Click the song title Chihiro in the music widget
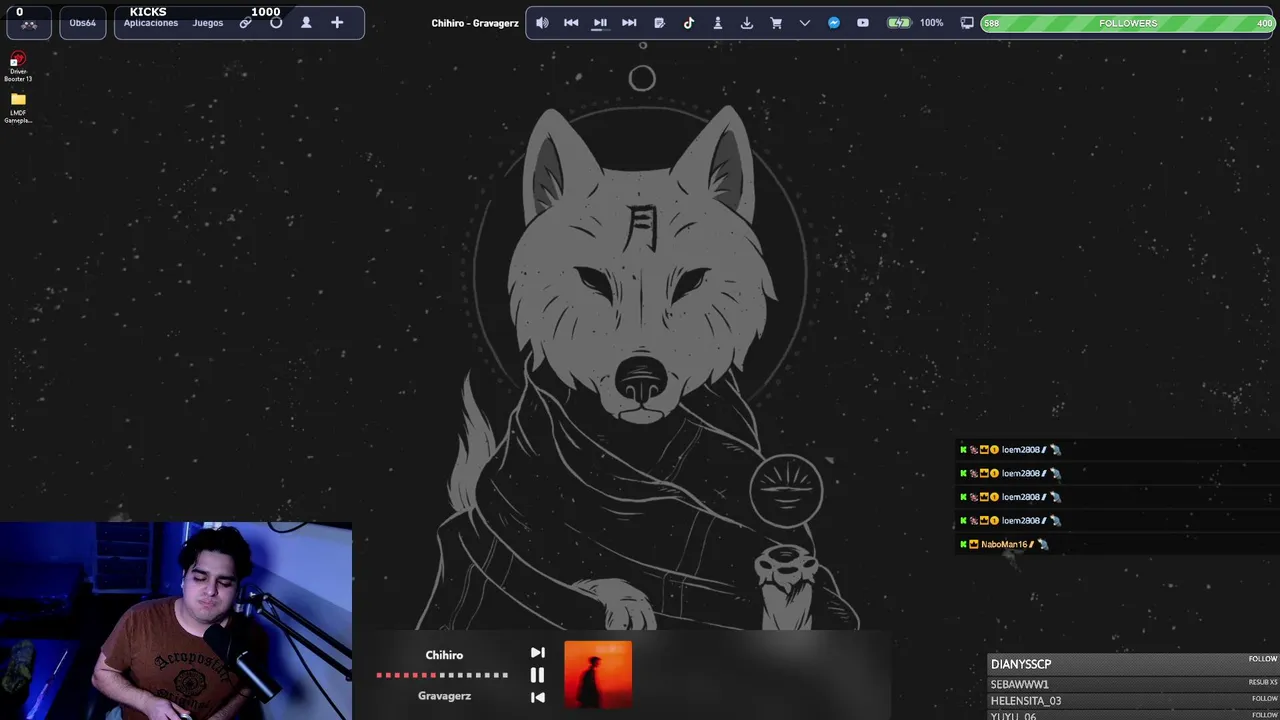The height and width of the screenshot is (720, 1280). 444,655
